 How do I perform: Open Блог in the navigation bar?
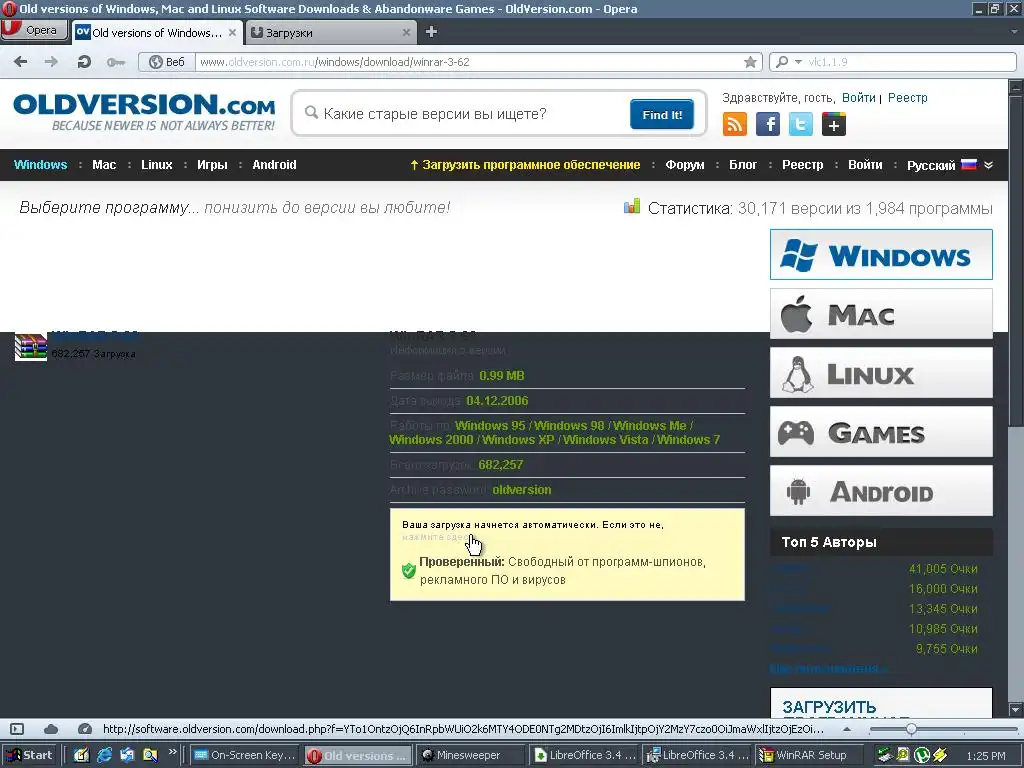coord(743,165)
